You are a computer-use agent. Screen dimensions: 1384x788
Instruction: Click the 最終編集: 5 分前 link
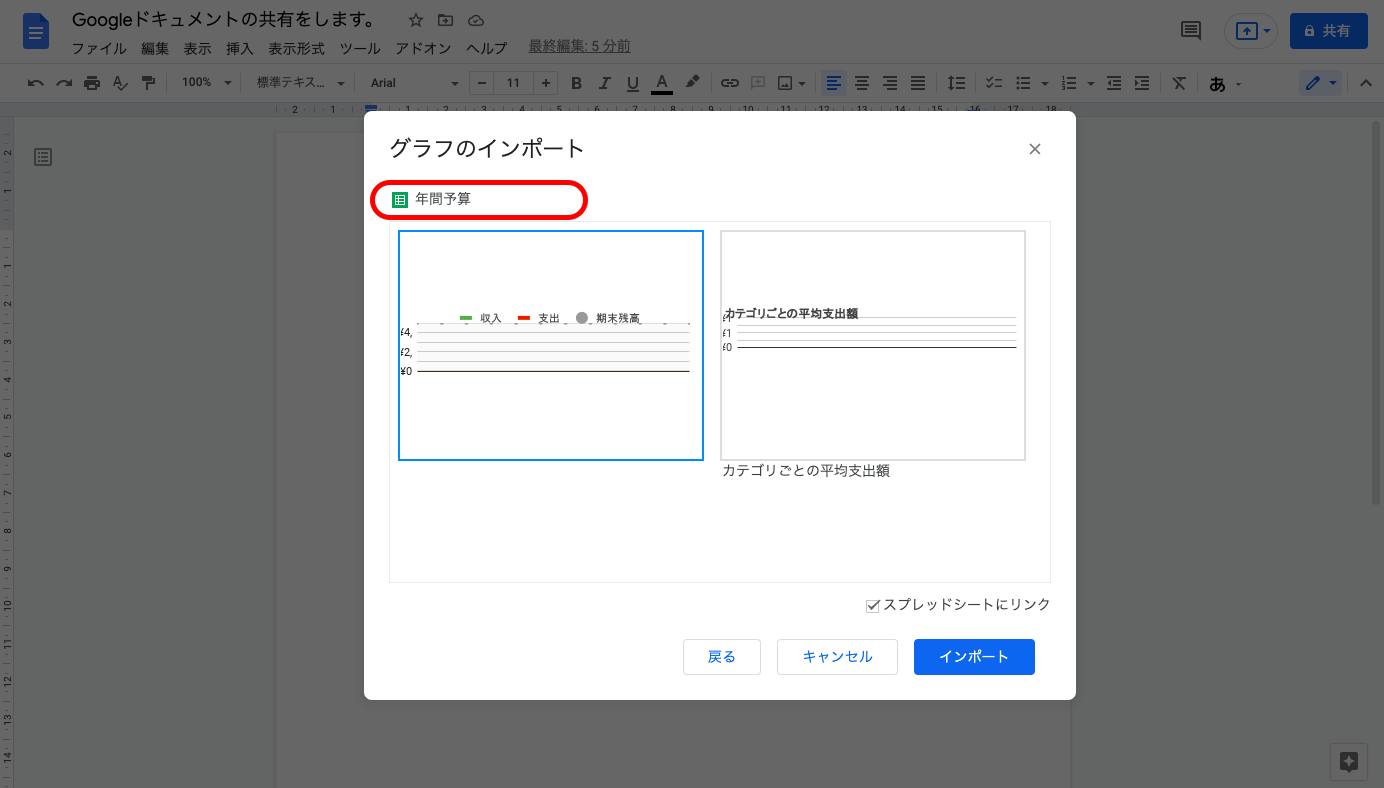[x=579, y=46]
